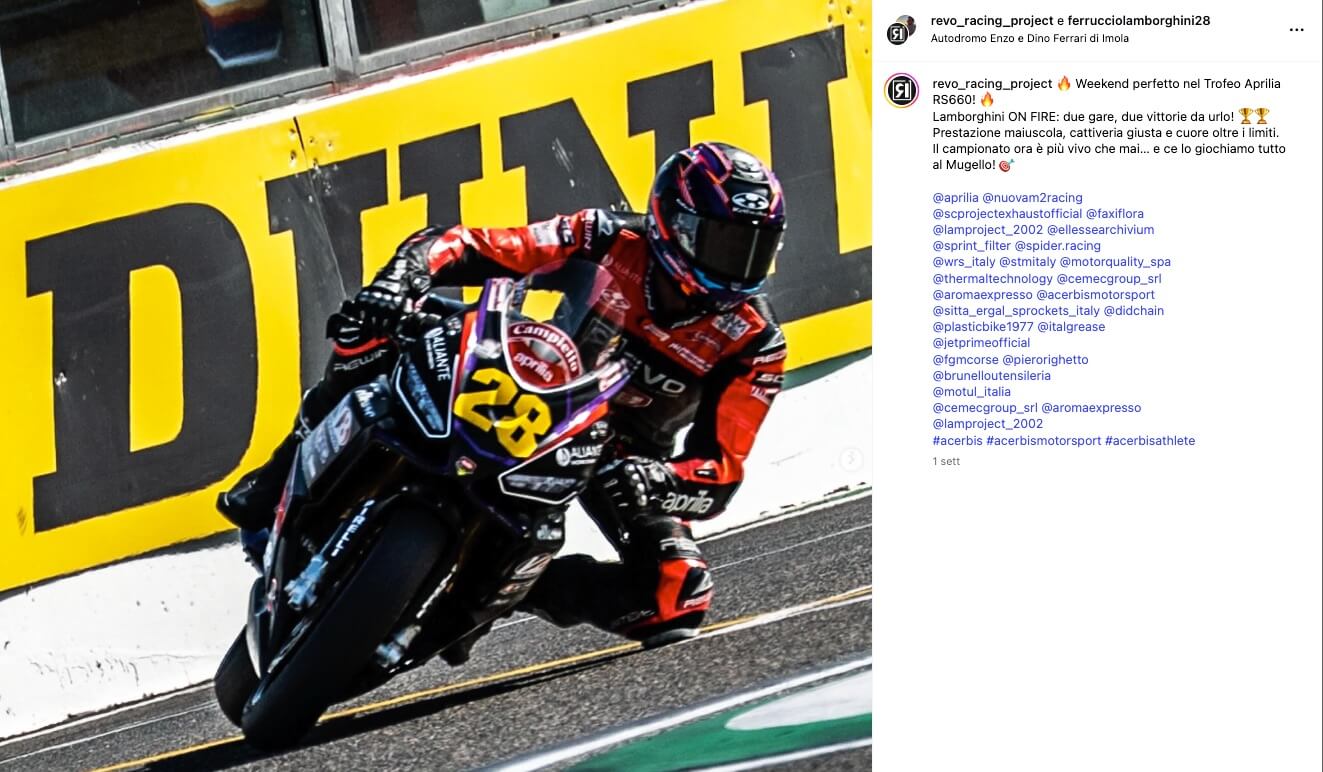
Task: Open the #acerbismotorsport hashtag
Action: pos(1043,441)
